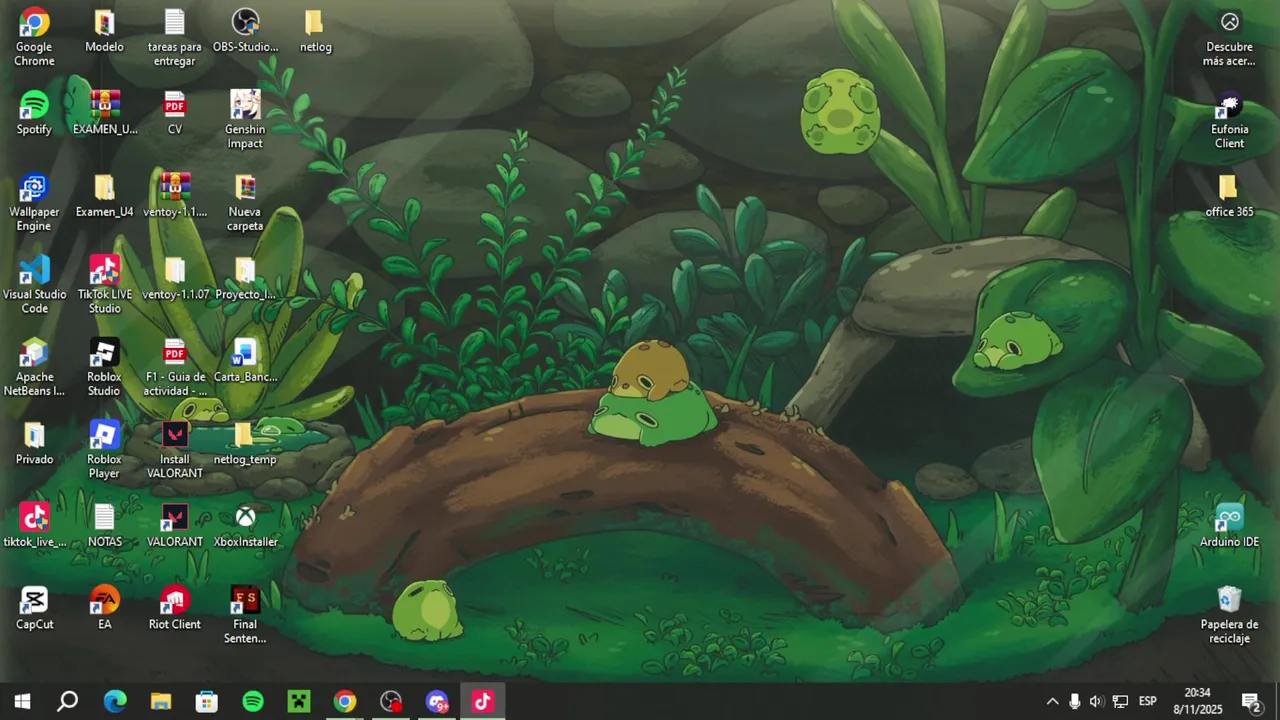
Task: Open Microsoft Store from the taskbar
Action: 207,702
